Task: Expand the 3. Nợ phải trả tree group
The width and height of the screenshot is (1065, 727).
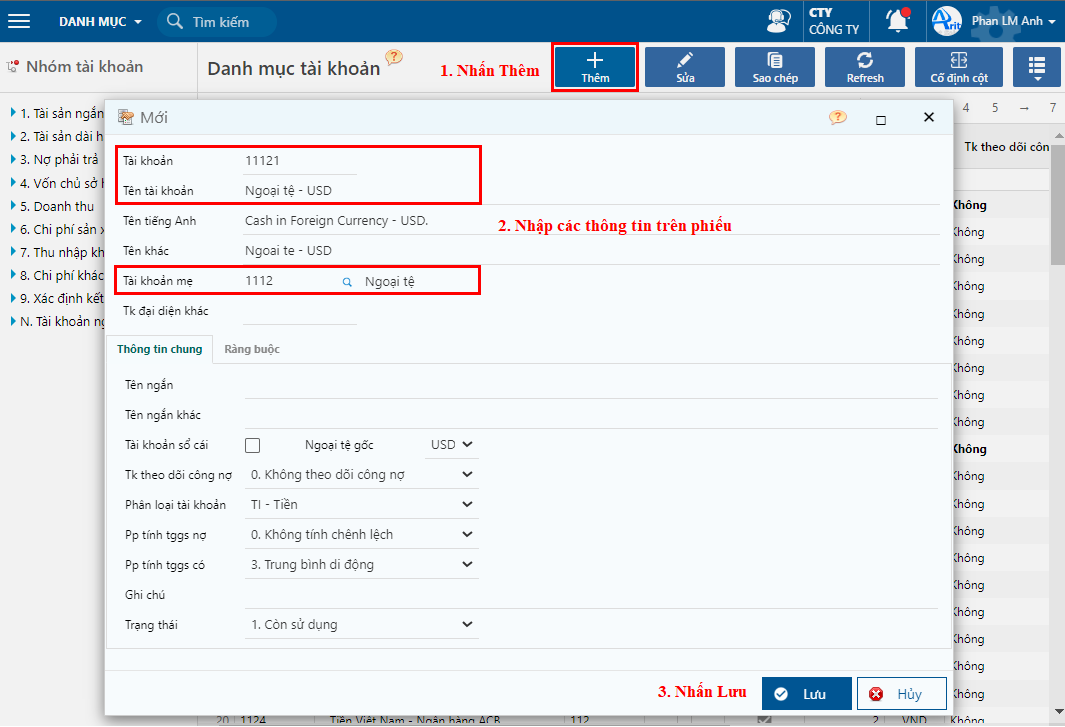Action: [13, 159]
